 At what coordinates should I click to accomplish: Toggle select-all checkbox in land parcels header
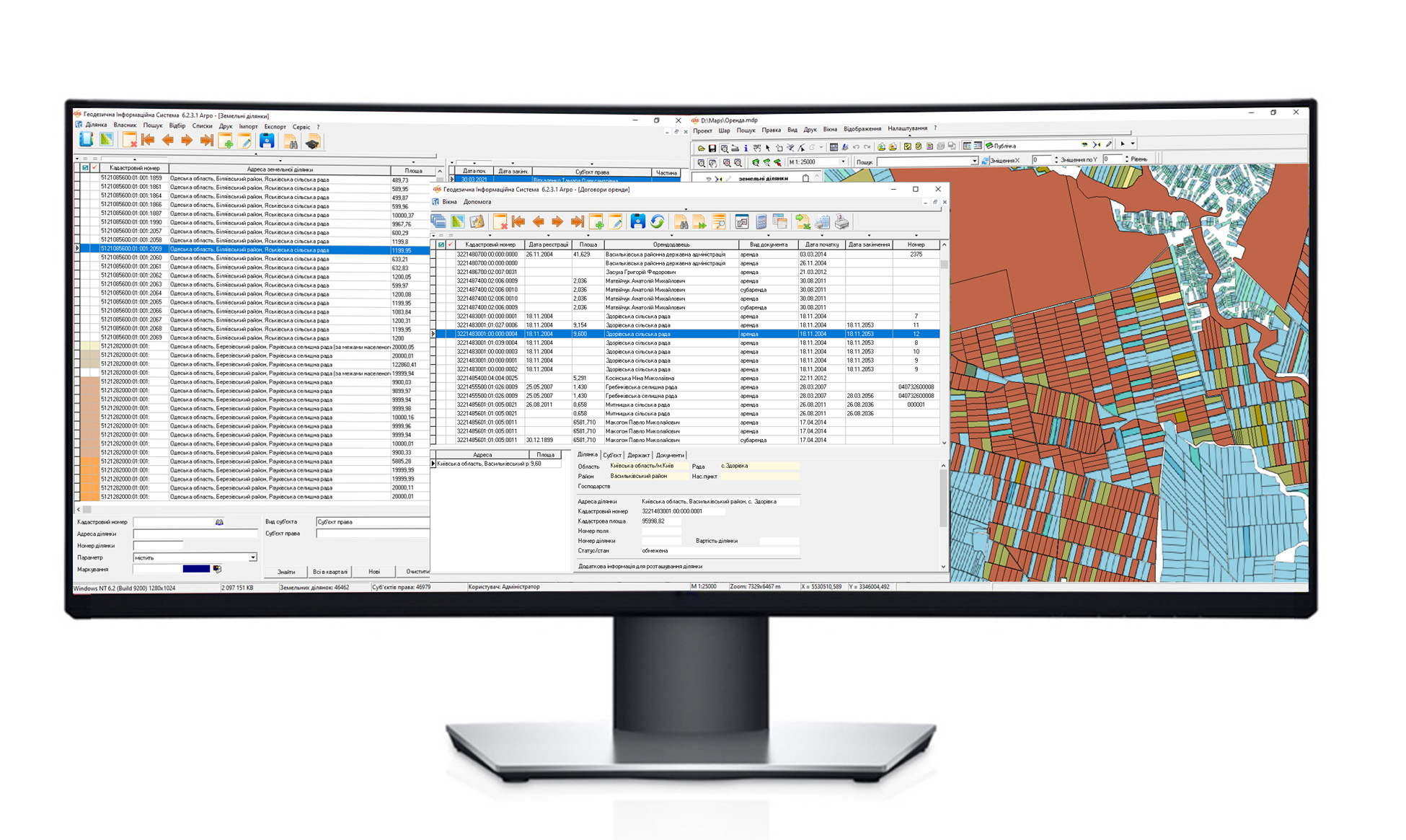click(85, 168)
